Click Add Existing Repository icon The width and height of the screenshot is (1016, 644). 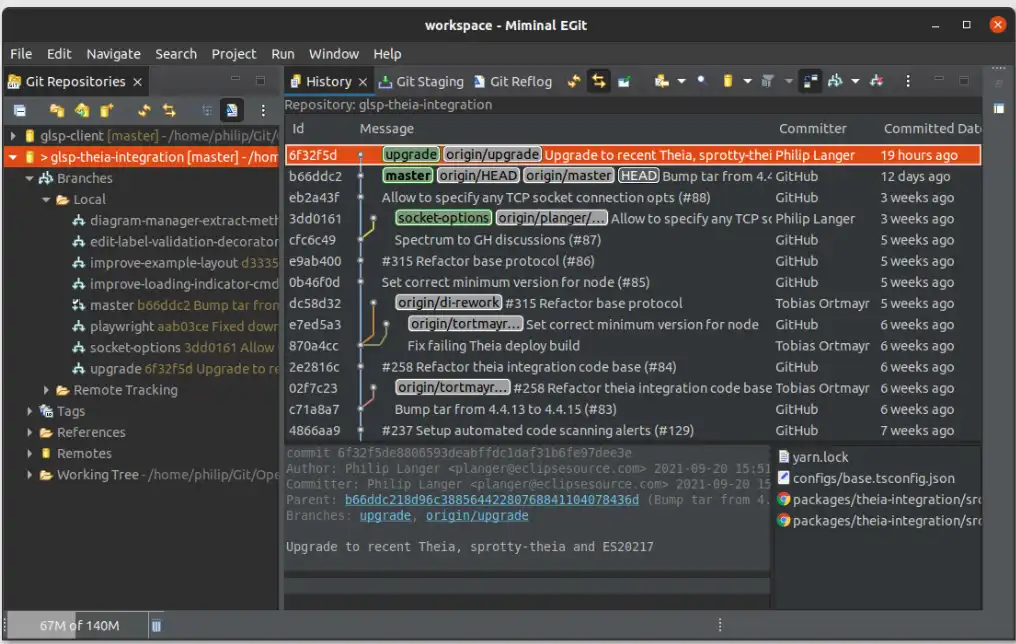click(57, 110)
